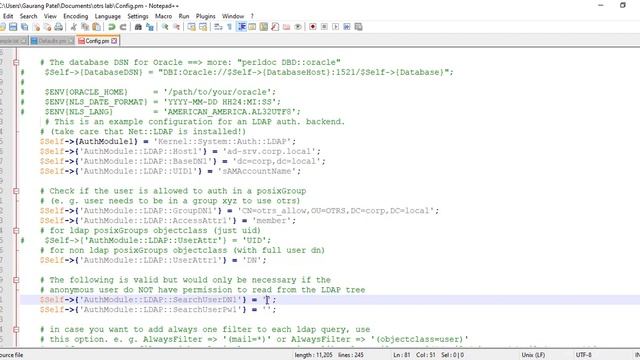The height and width of the screenshot is (360, 640).
Task: Click the Close All toolbar icon
Action: coord(47,27)
